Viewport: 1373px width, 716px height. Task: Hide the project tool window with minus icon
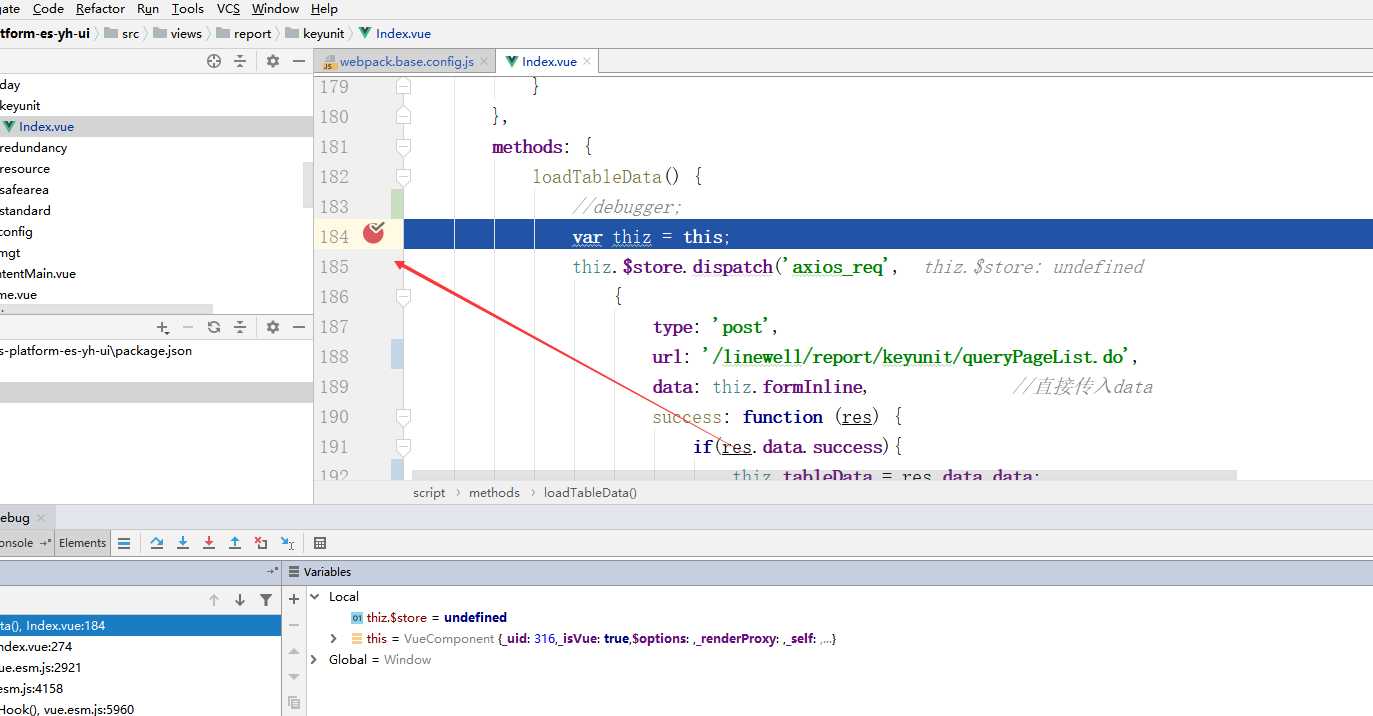tap(298, 61)
